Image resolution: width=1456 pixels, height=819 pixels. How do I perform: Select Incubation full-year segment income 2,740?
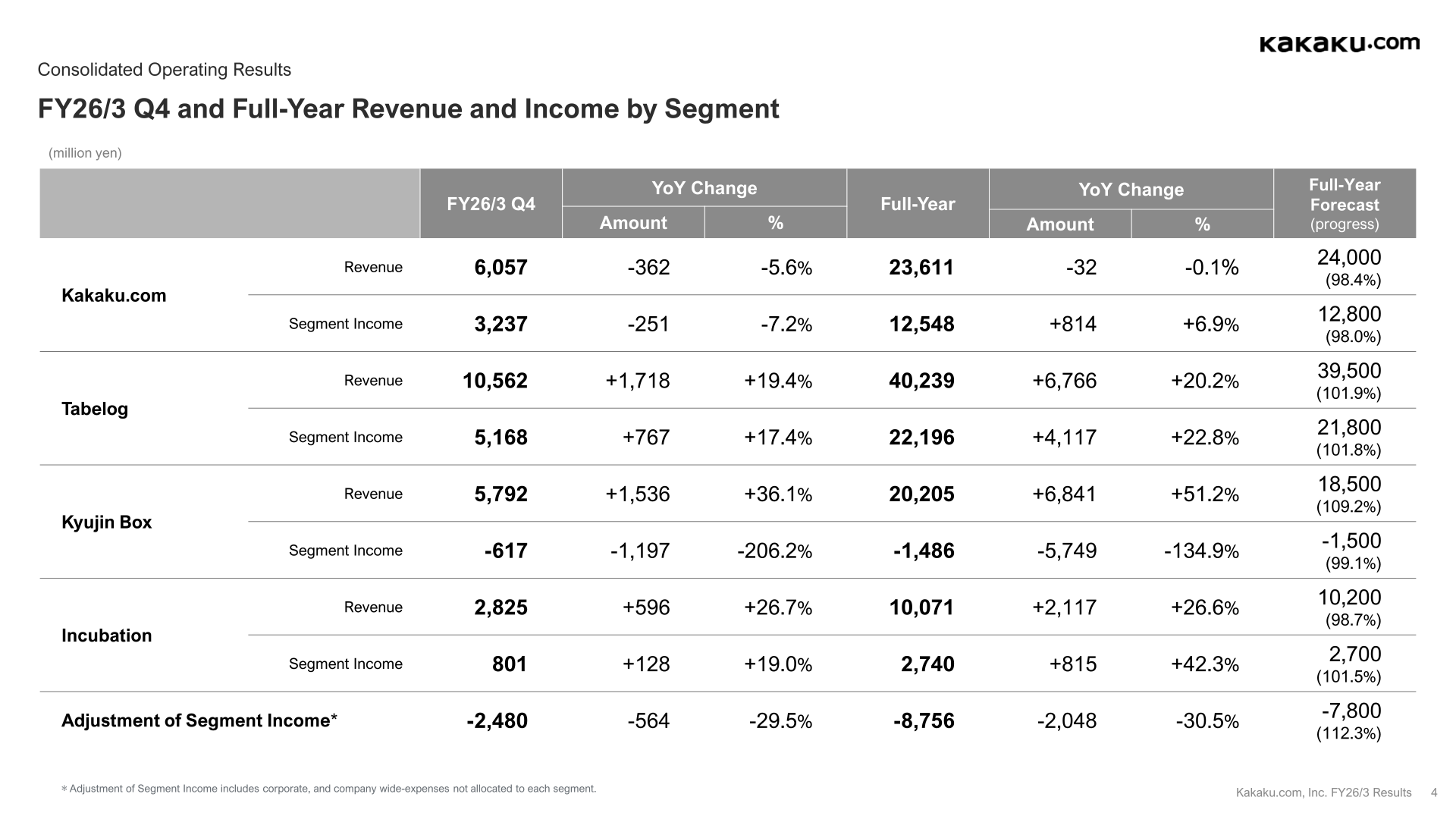click(927, 664)
